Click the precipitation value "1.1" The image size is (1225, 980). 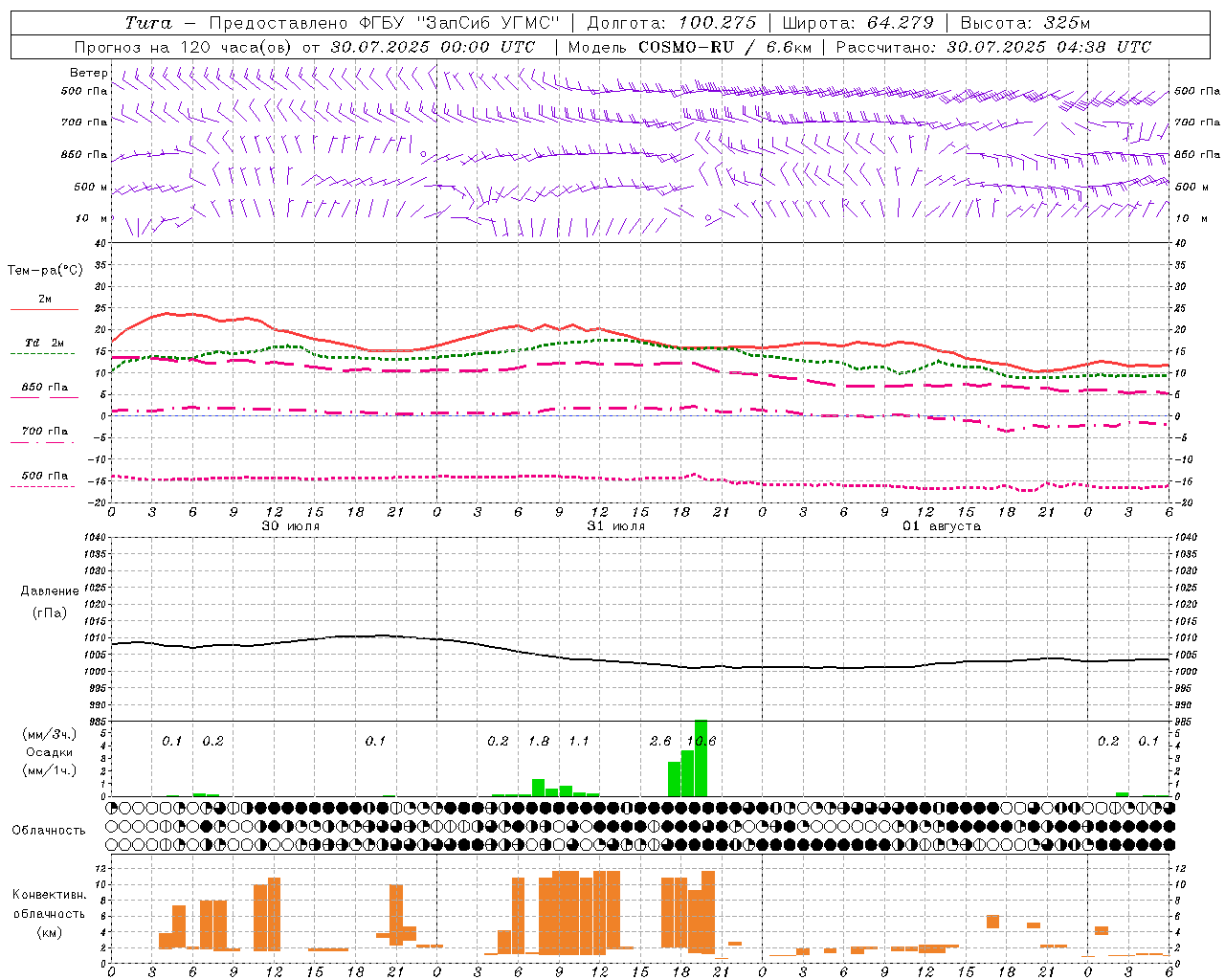[579, 742]
